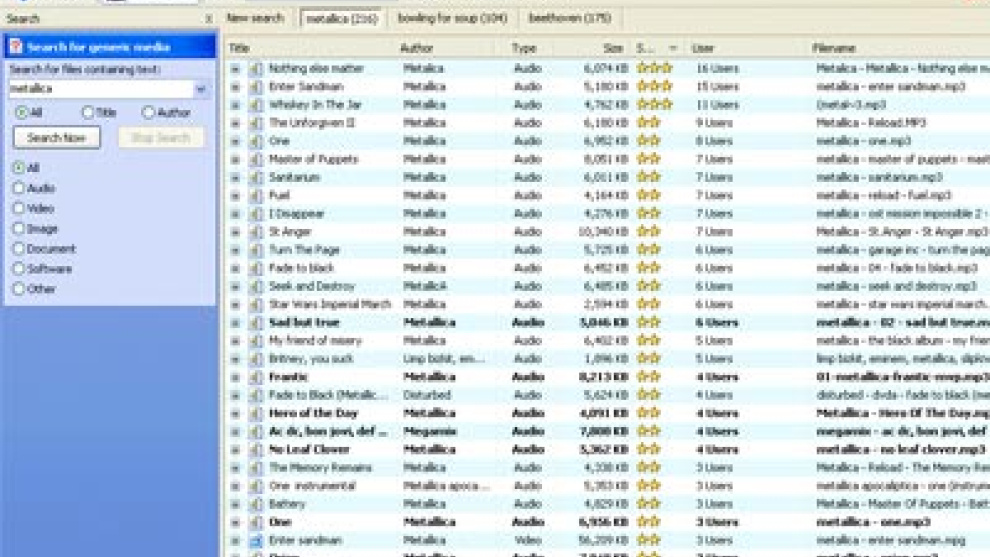Click audio file icon next to Whiskey In The Jar
990x557 pixels.
pos(255,105)
